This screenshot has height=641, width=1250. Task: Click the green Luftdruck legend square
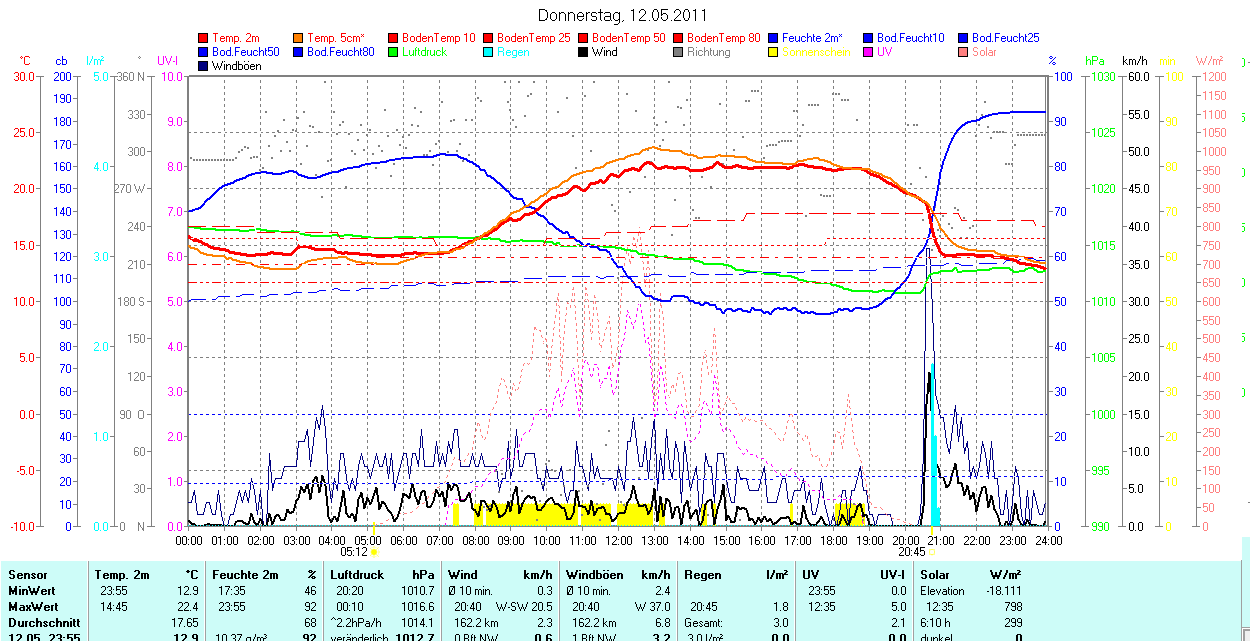click(394, 52)
